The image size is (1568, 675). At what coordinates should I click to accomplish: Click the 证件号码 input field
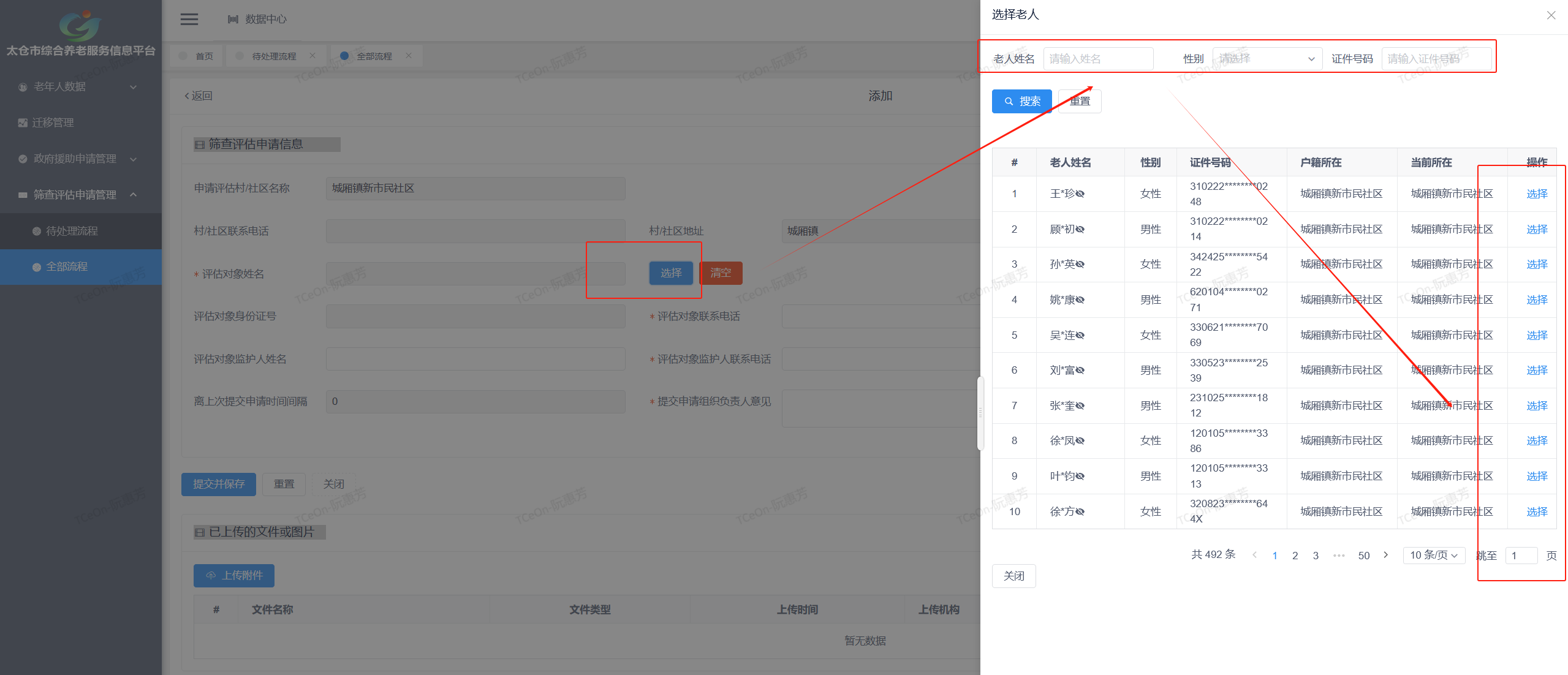[x=1436, y=59]
